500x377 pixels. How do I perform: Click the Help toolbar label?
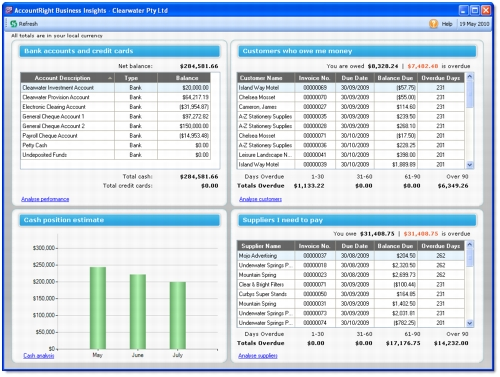click(x=447, y=24)
